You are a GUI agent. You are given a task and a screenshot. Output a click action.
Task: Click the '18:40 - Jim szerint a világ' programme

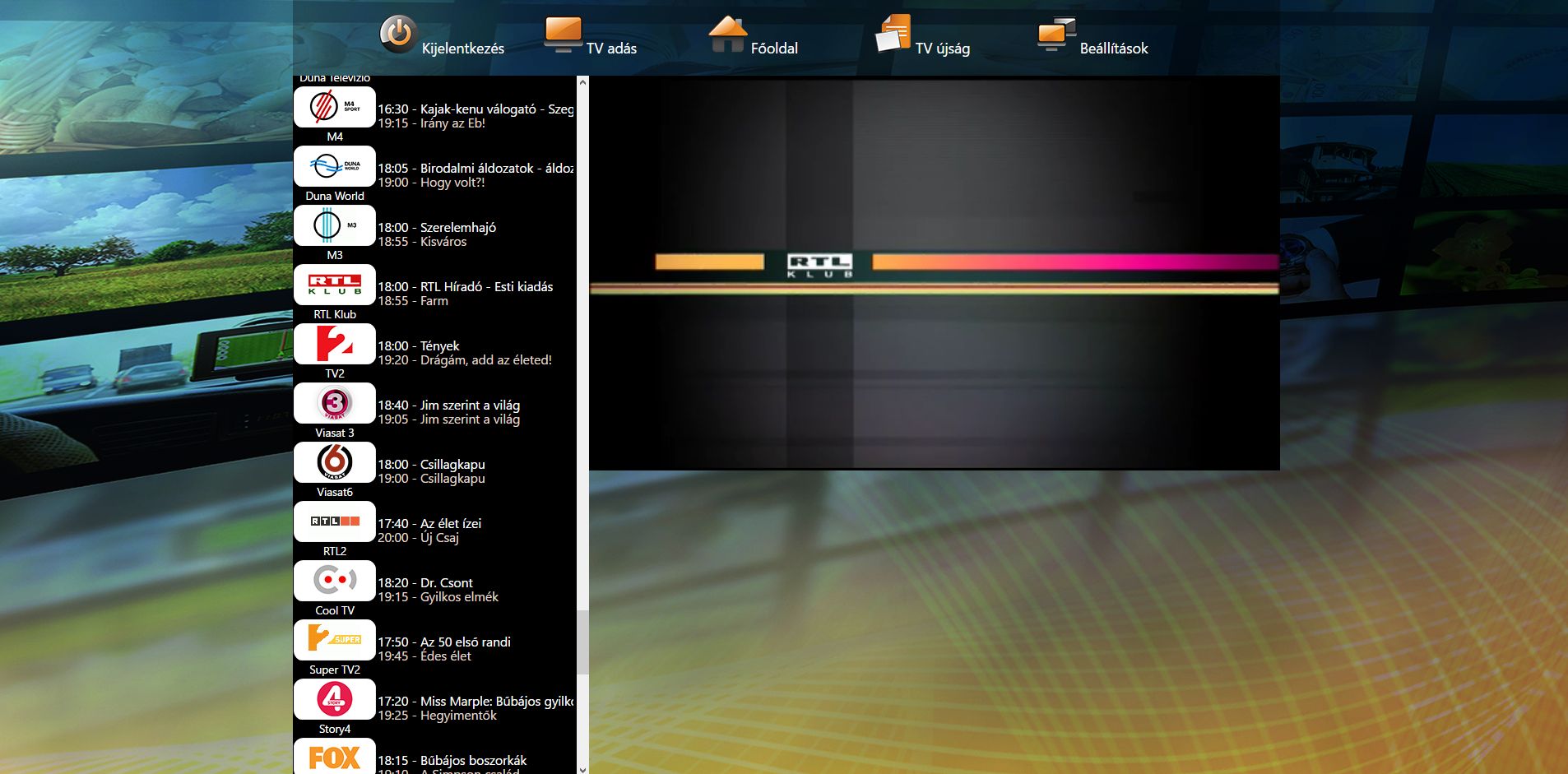pos(449,405)
